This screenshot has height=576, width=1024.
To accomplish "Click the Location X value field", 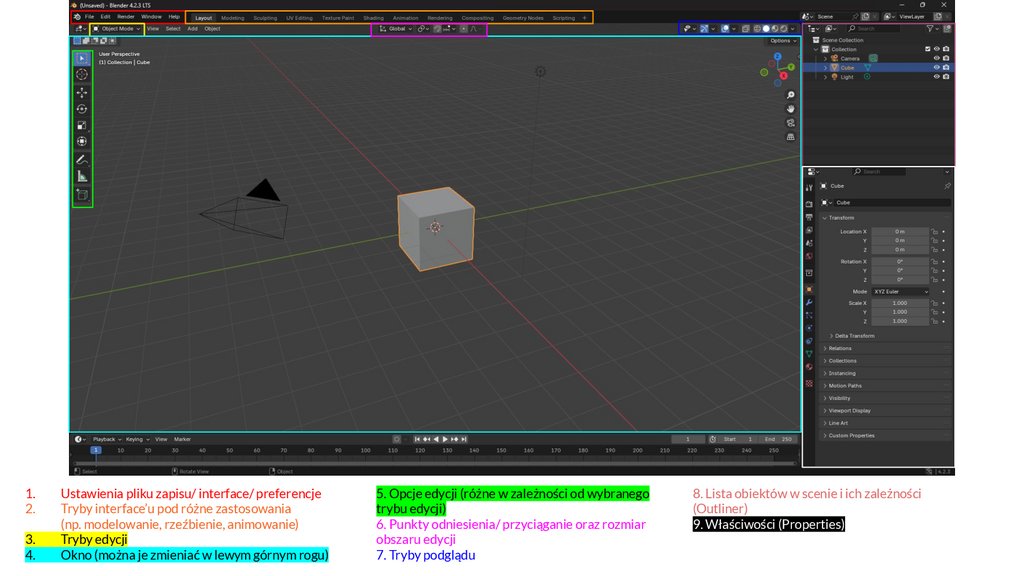I will coord(899,231).
